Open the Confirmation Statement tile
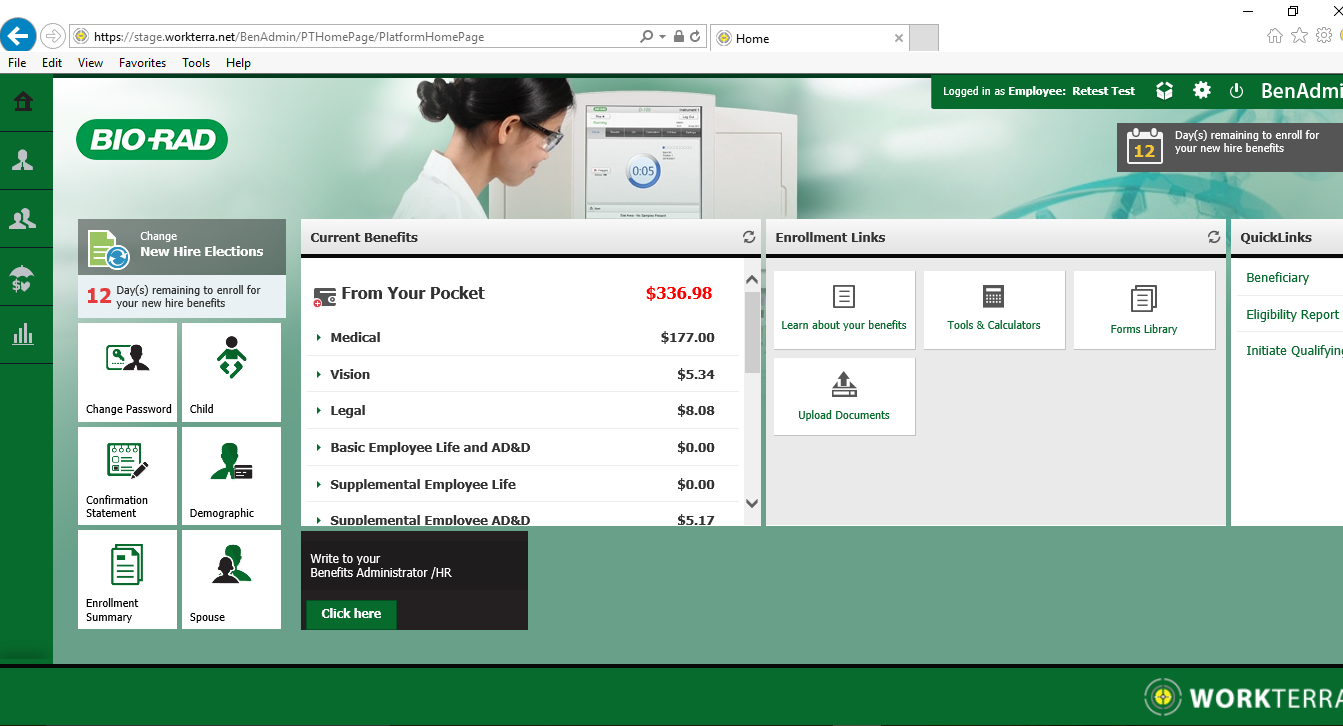1343x726 pixels. click(129, 477)
